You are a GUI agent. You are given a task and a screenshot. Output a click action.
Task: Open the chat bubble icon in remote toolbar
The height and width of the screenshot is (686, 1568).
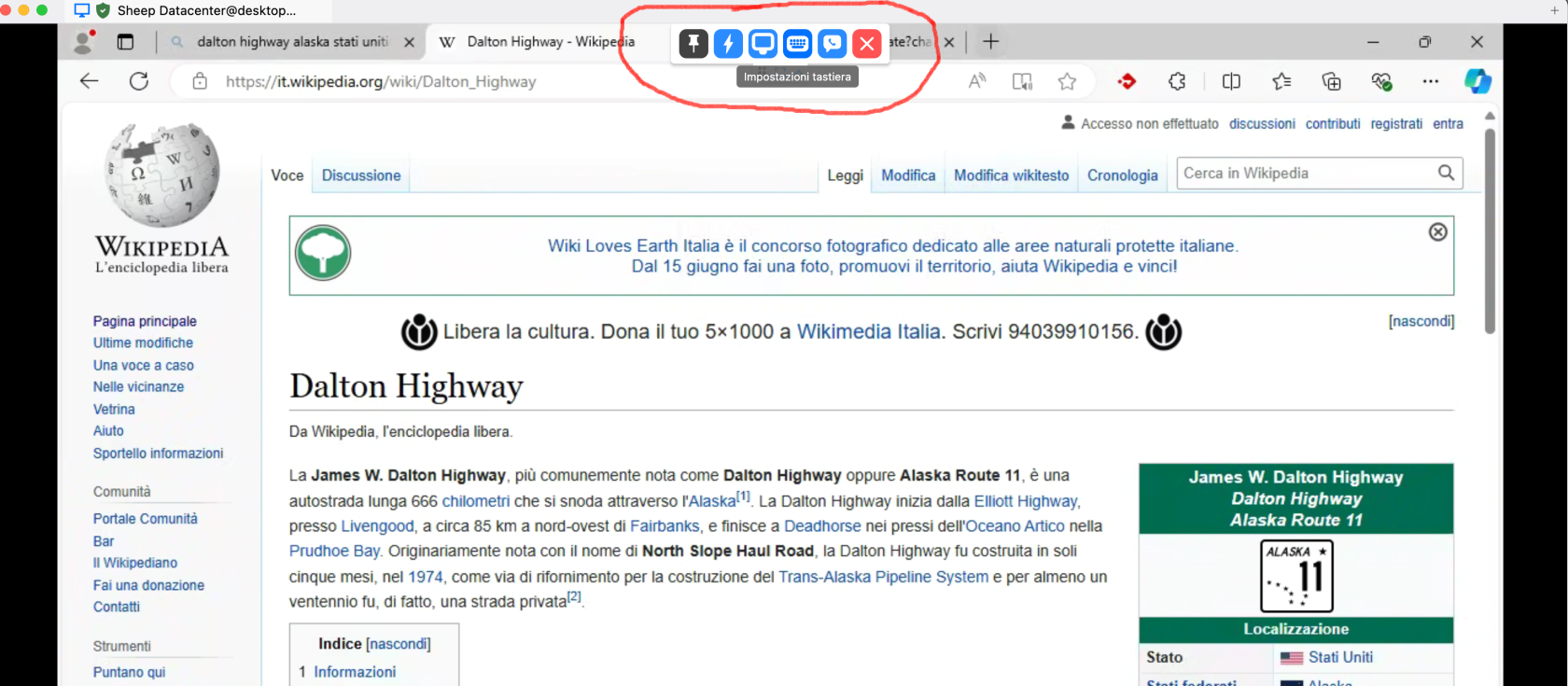pyautogui.click(x=832, y=43)
